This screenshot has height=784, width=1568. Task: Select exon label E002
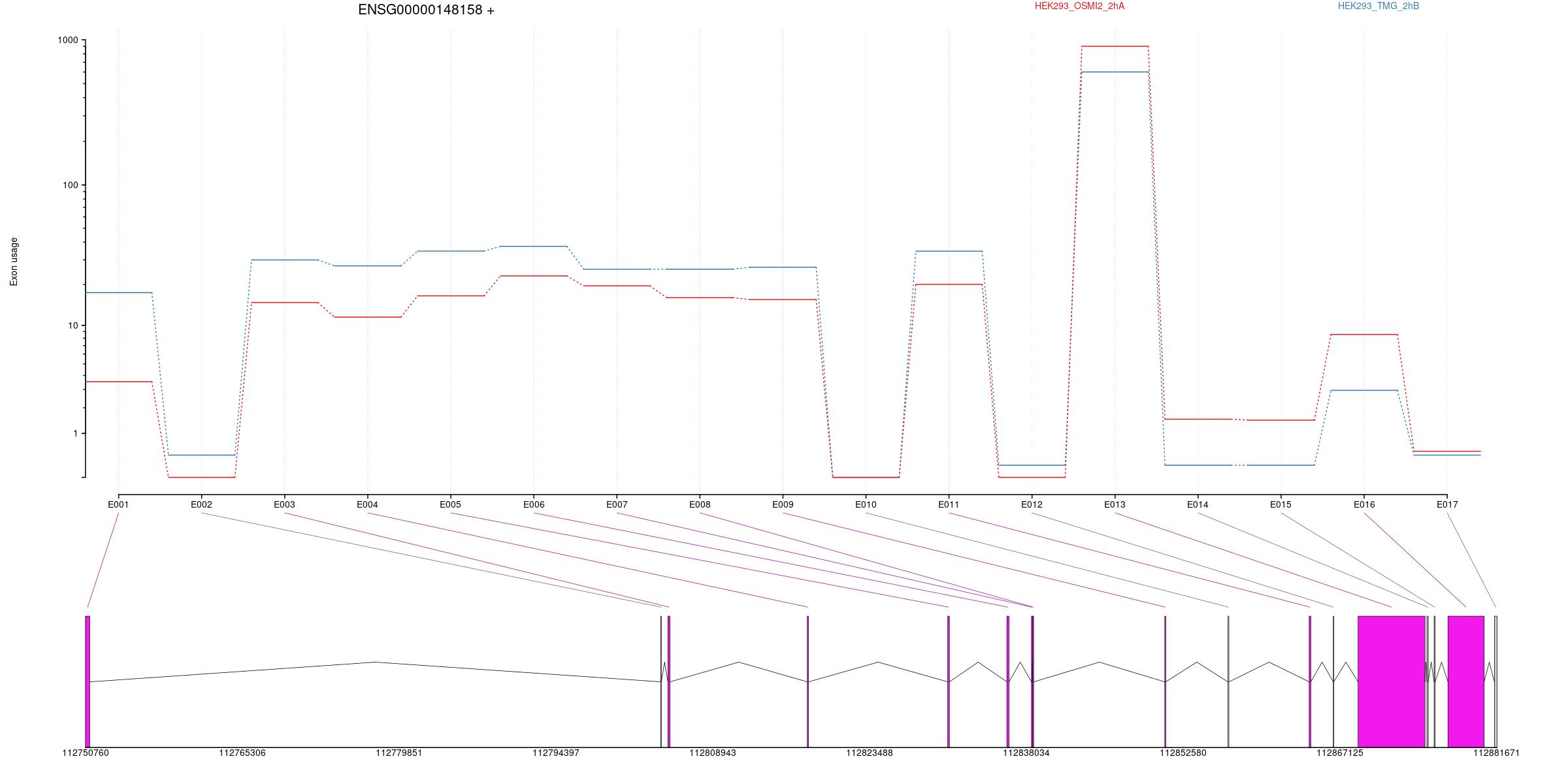[201, 504]
